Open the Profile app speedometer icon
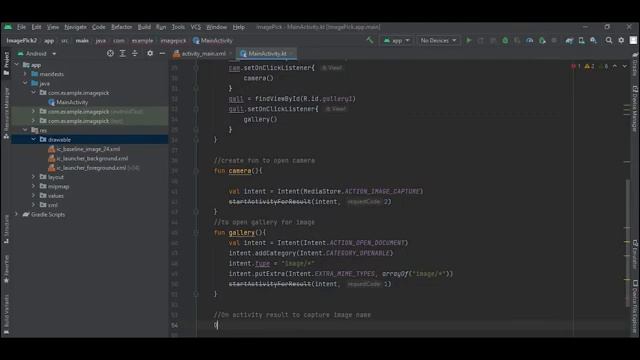This screenshot has height=360, width=640. tap(530, 40)
